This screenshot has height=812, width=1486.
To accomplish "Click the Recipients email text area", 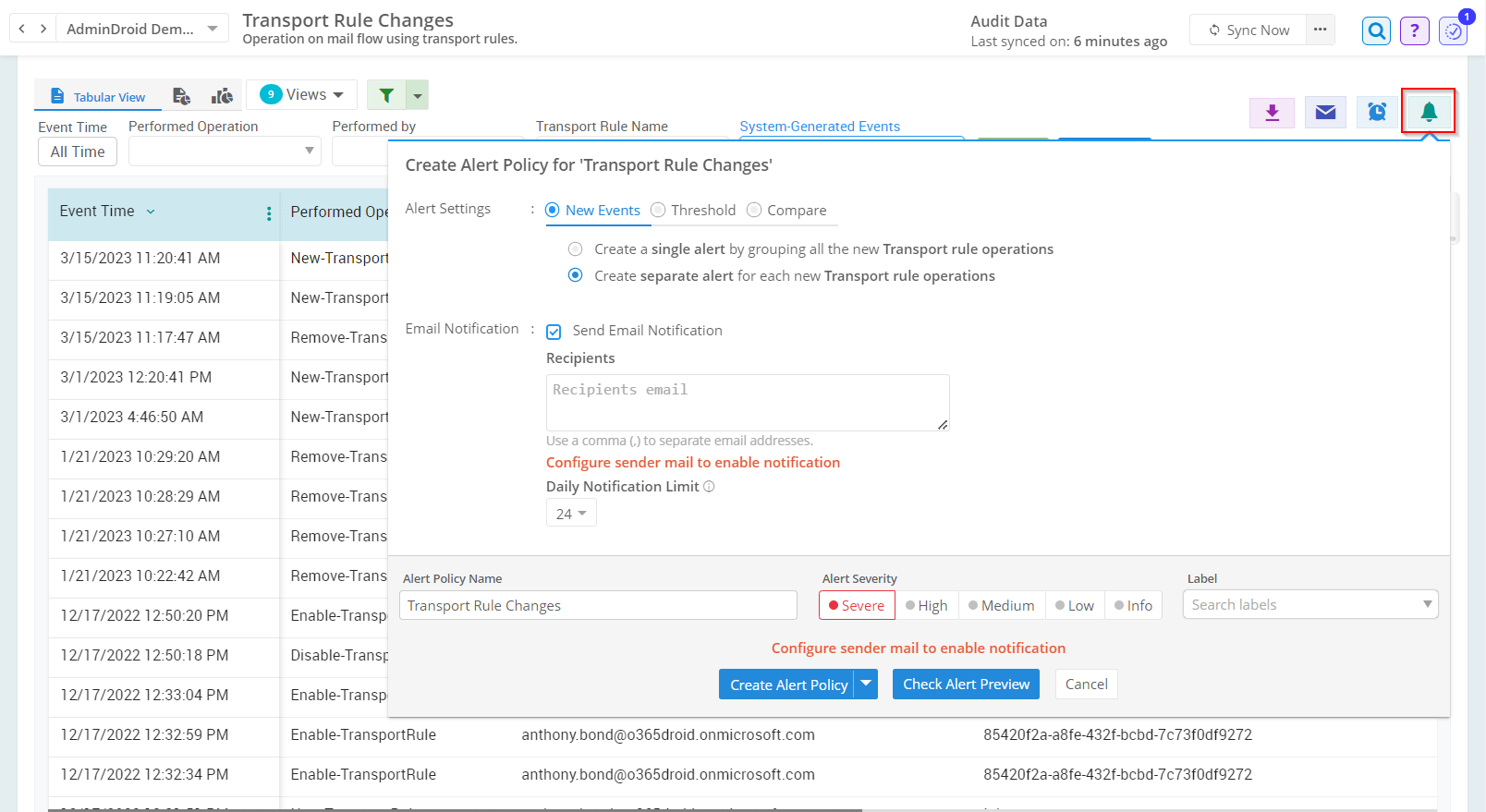I will click(x=747, y=402).
